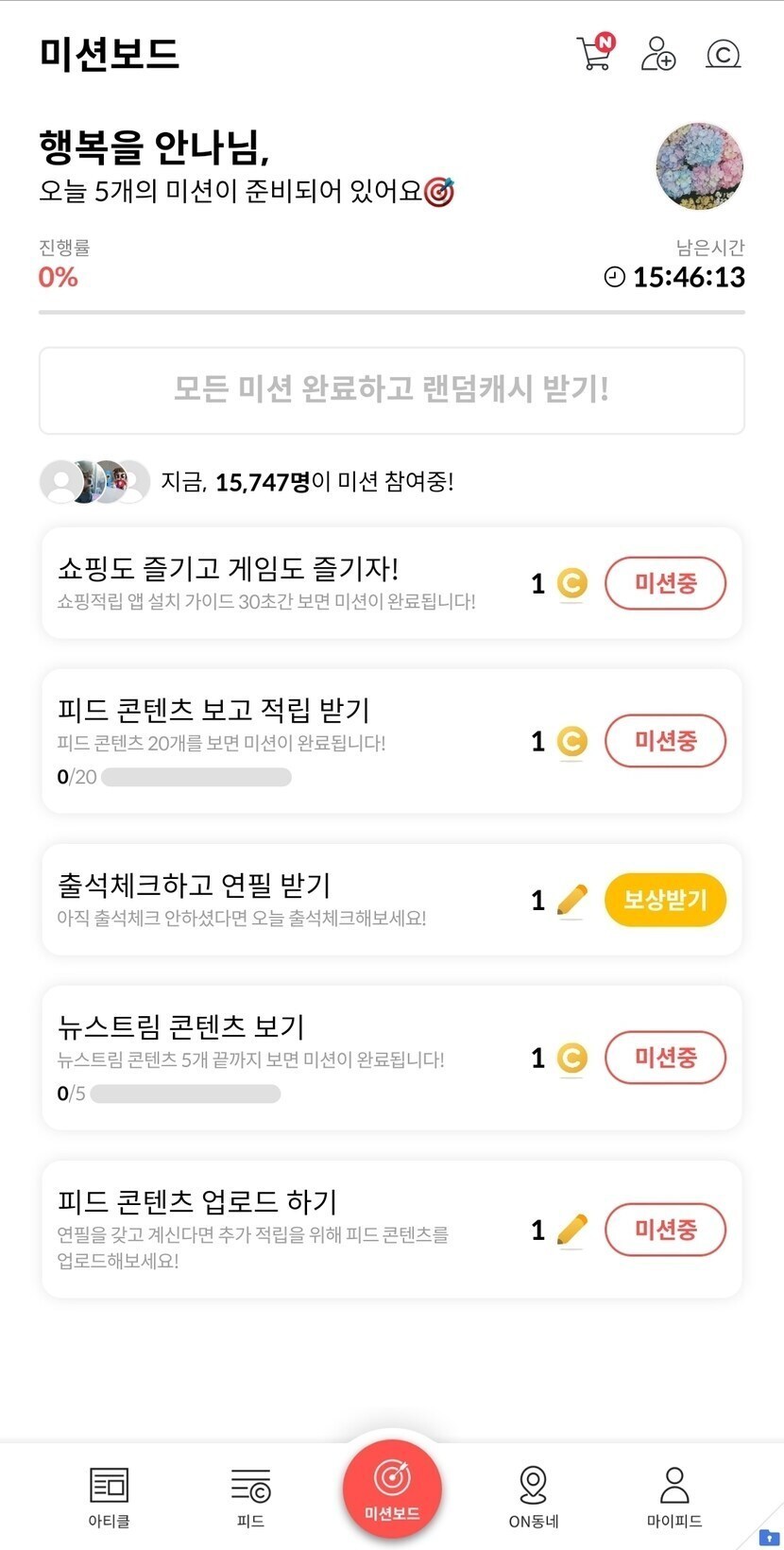Tap the profile picture thumbnail
The height and width of the screenshot is (1550, 784).
tap(699, 165)
